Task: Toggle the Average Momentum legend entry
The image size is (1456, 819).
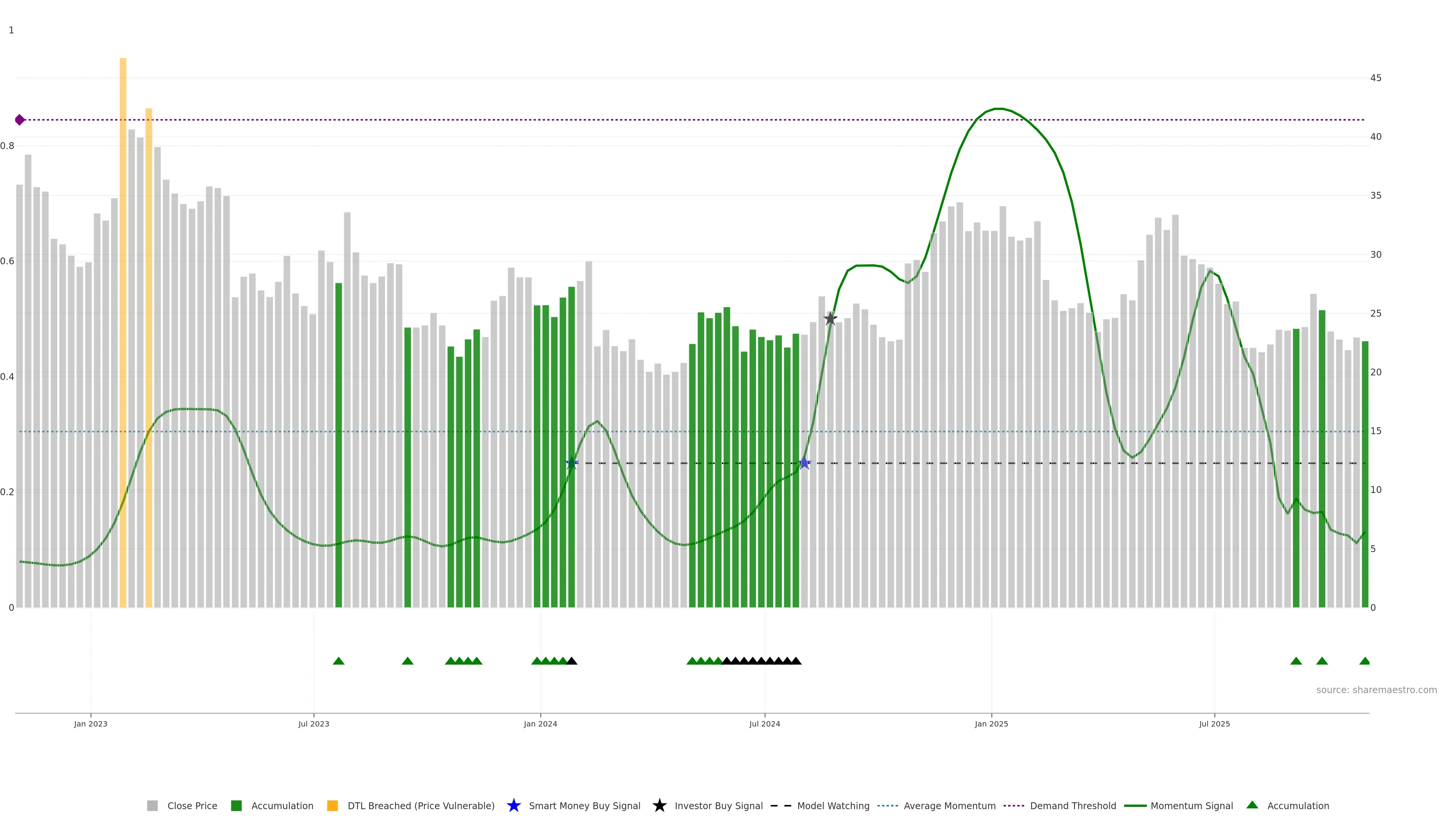Action: [x=949, y=805]
